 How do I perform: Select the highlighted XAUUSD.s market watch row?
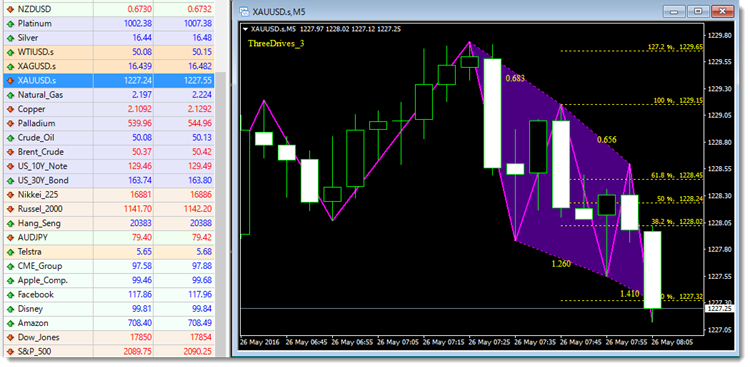[109, 80]
